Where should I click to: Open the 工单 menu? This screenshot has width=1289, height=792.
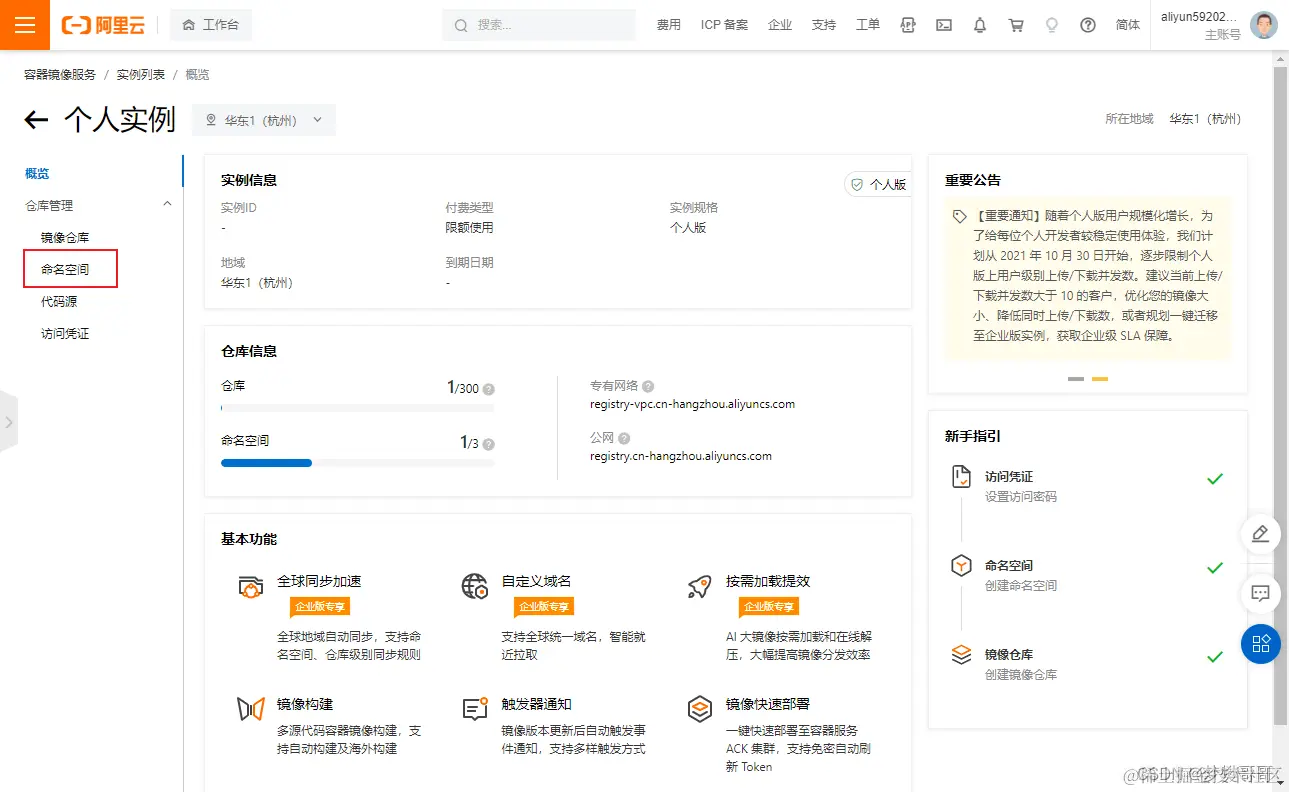(868, 25)
